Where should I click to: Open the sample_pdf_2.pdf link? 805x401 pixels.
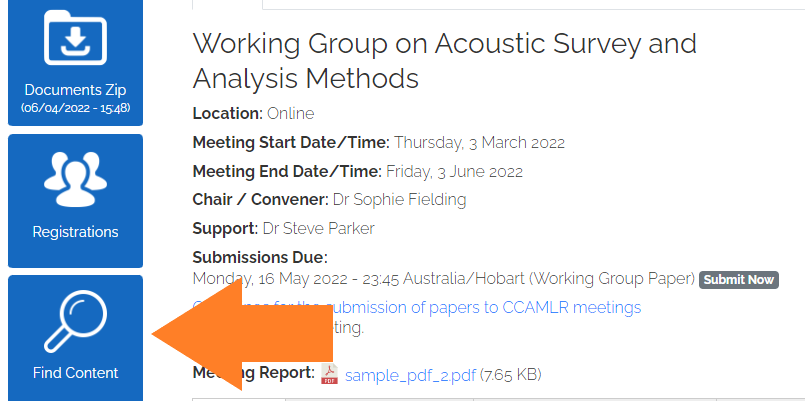(x=410, y=375)
